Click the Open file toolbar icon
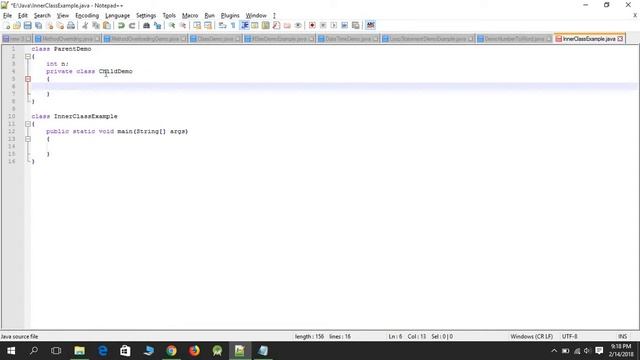The height and width of the screenshot is (360, 640). (x=17, y=25)
